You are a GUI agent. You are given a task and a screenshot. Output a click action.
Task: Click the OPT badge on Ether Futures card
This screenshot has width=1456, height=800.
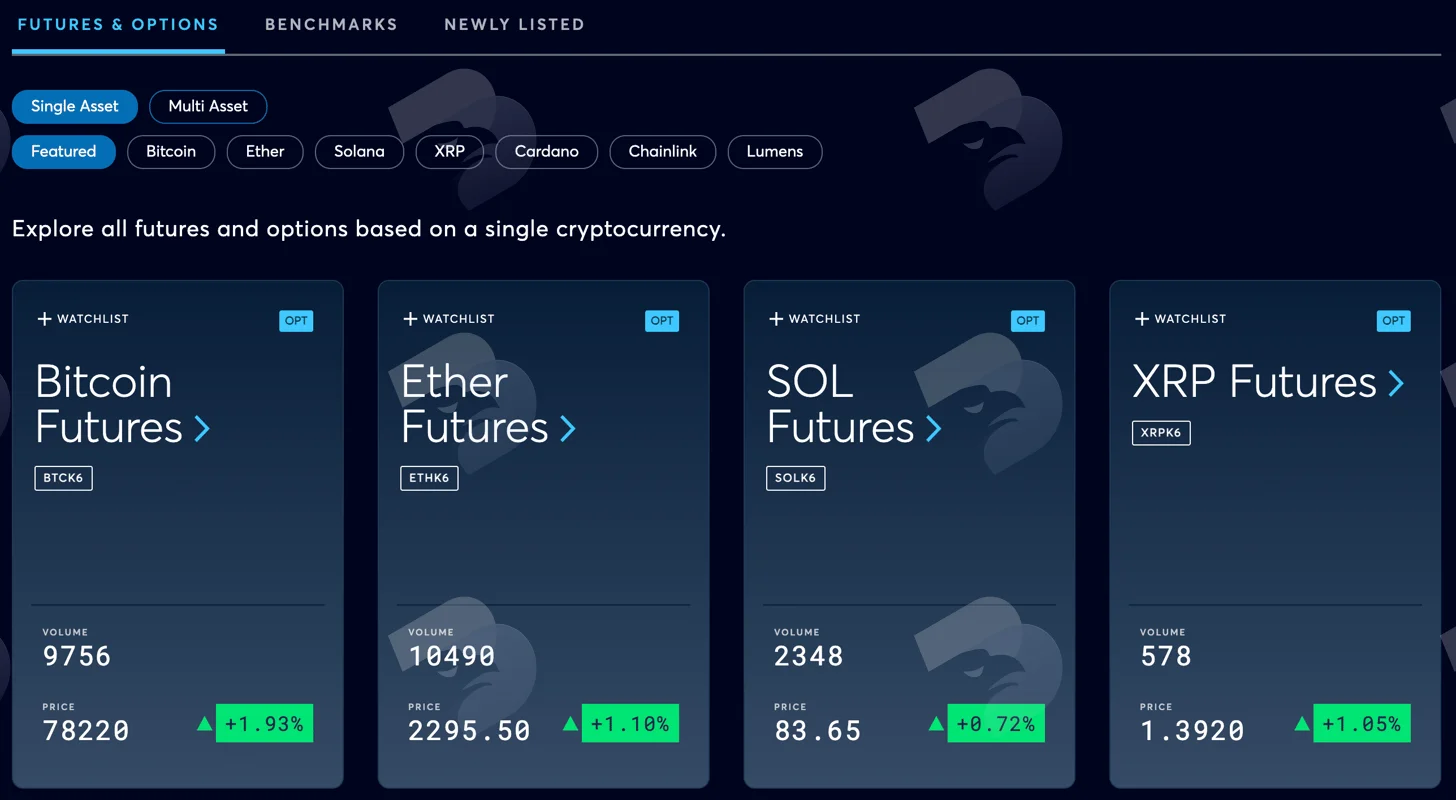coord(662,321)
